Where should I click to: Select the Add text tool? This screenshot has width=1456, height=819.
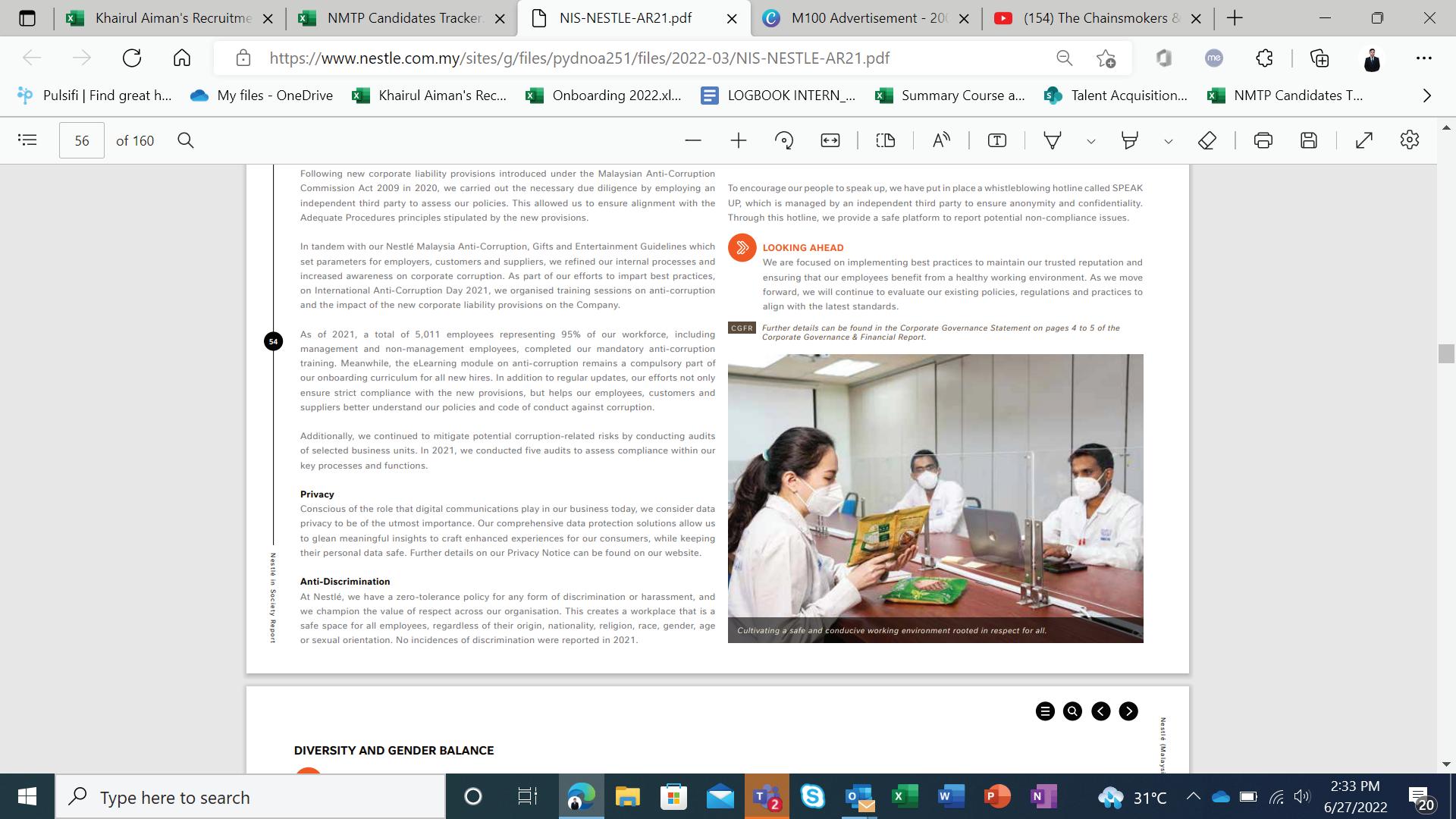click(x=997, y=140)
